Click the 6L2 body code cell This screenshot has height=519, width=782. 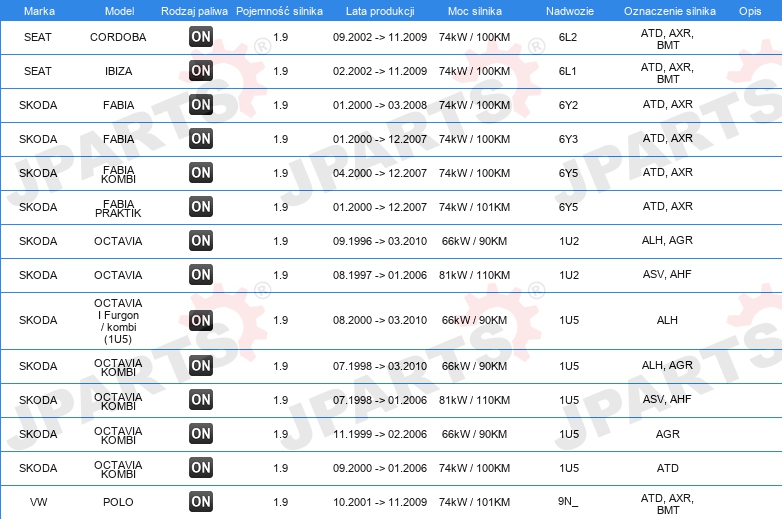click(x=568, y=37)
